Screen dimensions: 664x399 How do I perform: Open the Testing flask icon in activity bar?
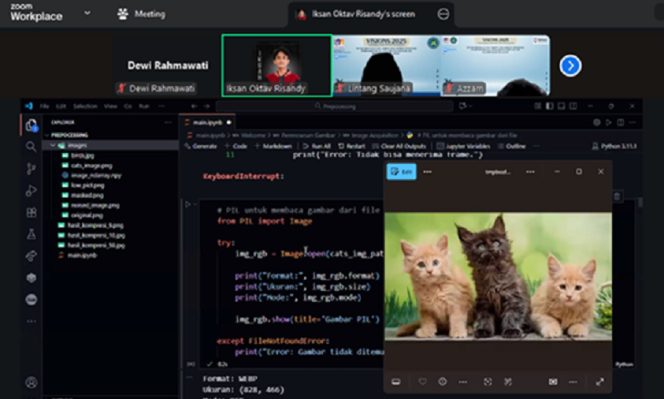click(x=31, y=234)
